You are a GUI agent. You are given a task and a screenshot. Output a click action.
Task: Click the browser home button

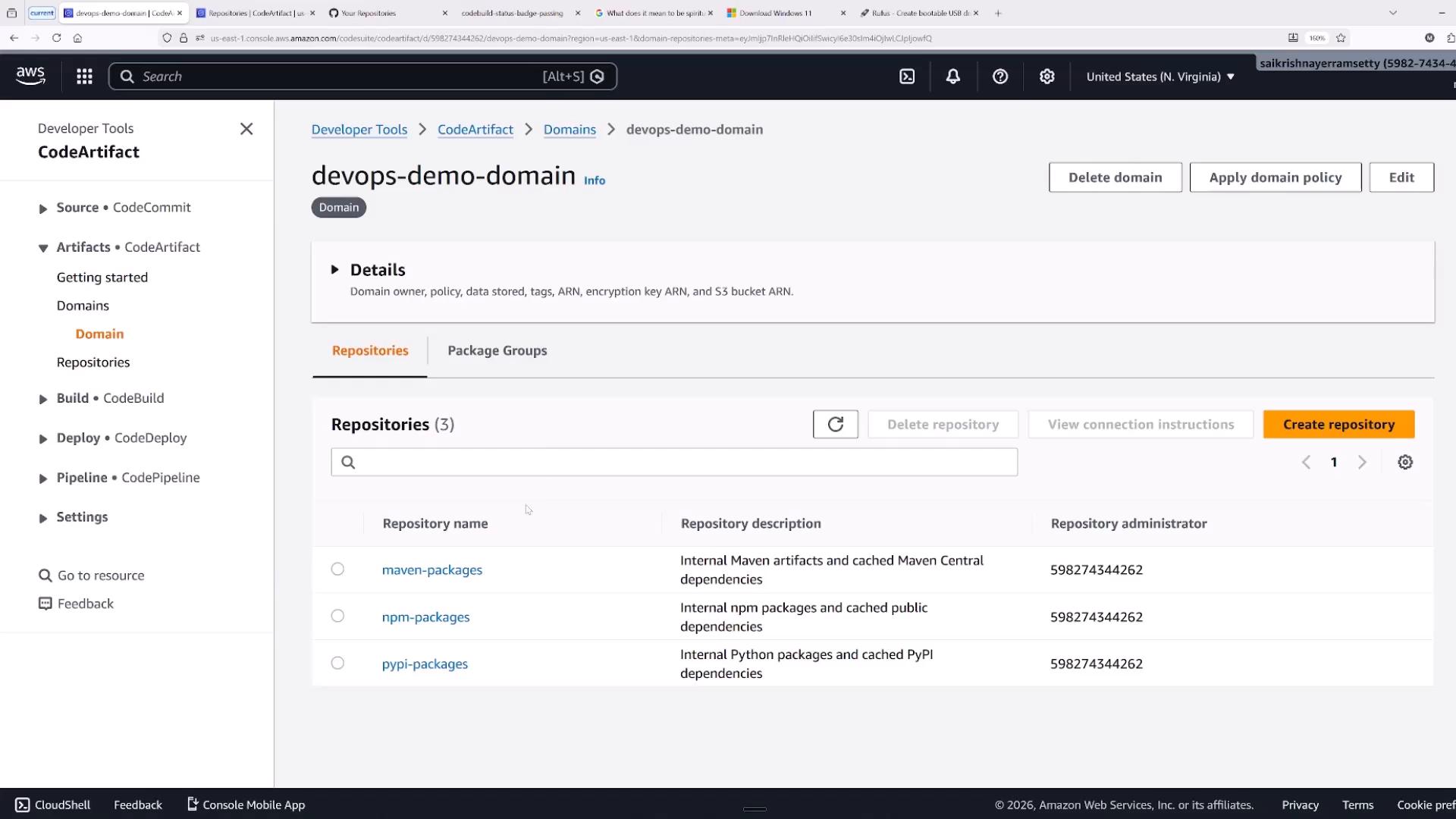77,38
